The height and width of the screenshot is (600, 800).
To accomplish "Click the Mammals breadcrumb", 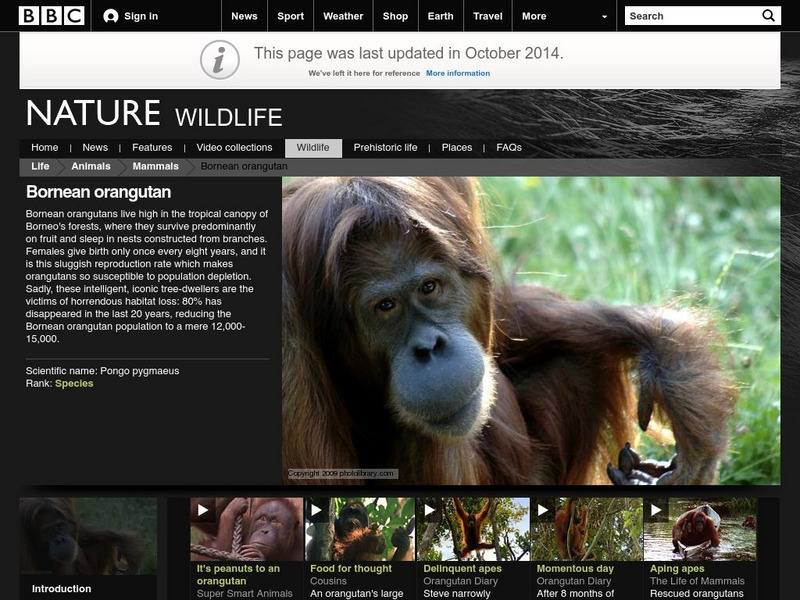I will tap(156, 166).
